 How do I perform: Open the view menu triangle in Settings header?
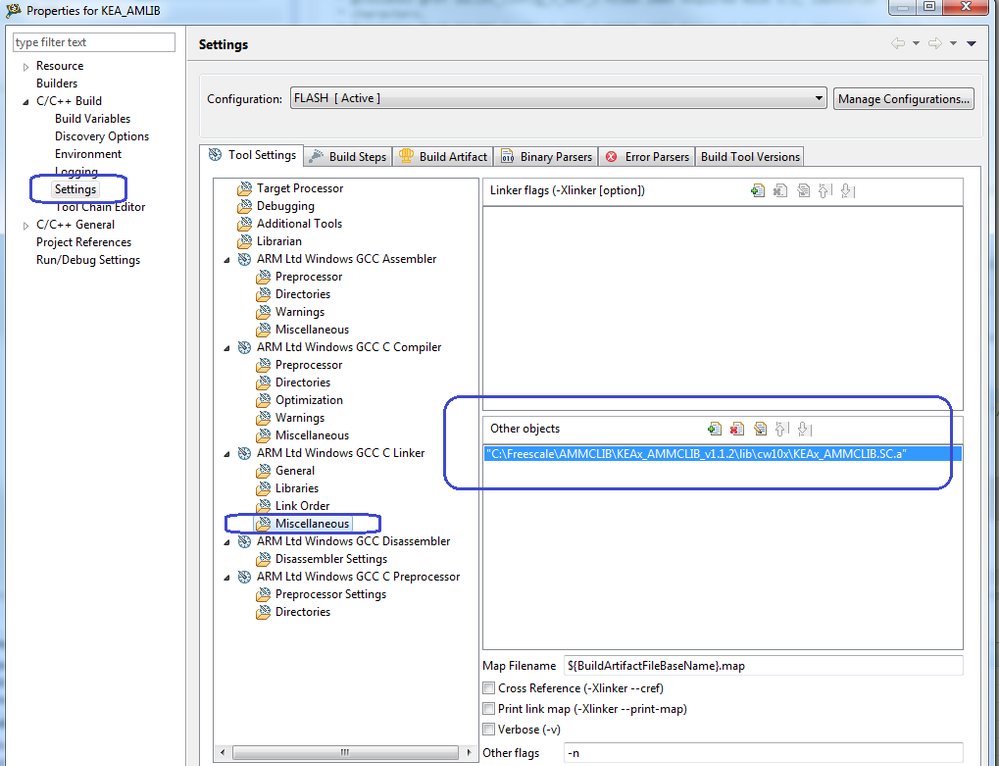(x=972, y=43)
